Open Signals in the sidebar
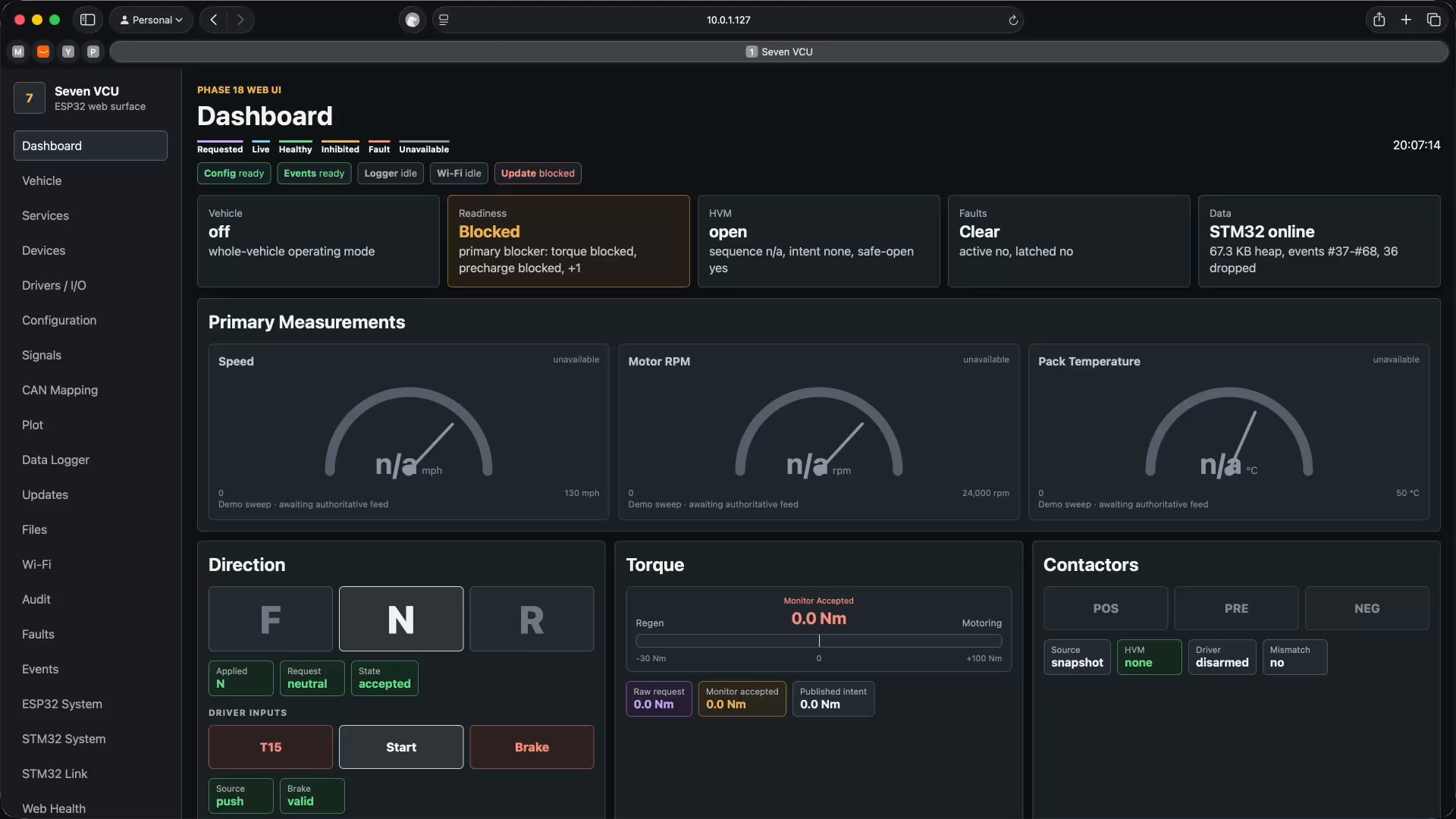 pyautogui.click(x=90, y=355)
